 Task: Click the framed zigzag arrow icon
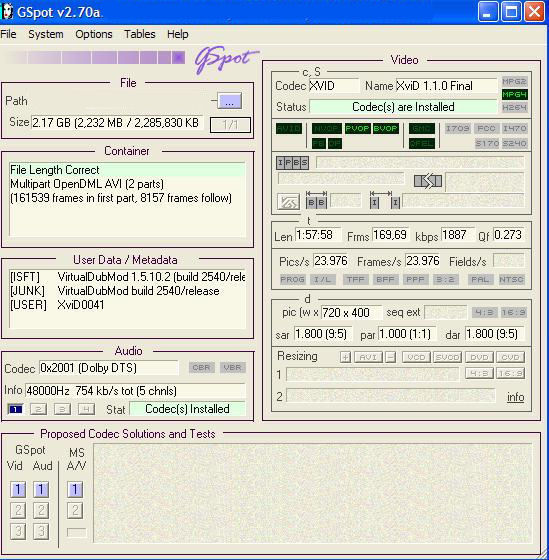(x=288, y=202)
